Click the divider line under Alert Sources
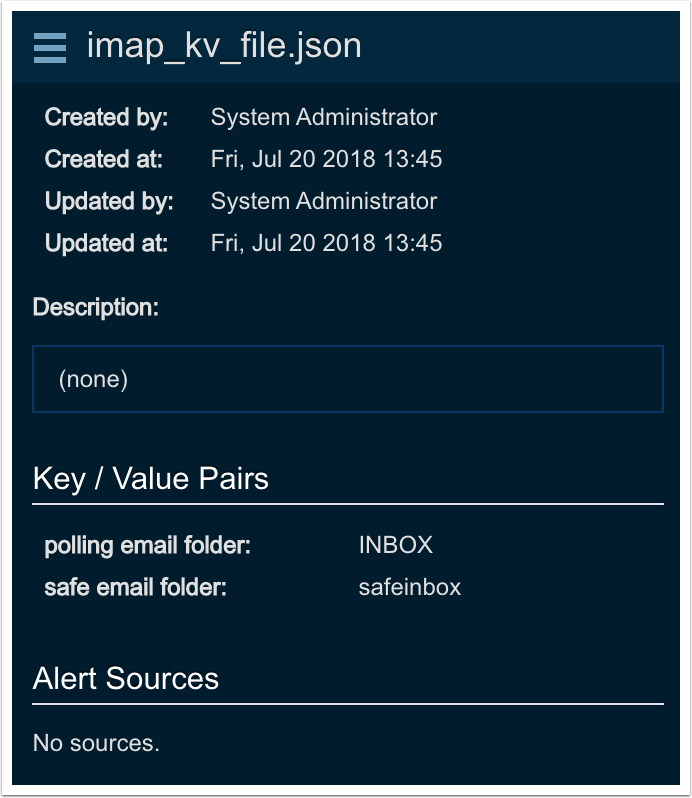 pyautogui.click(x=347, y=704)
